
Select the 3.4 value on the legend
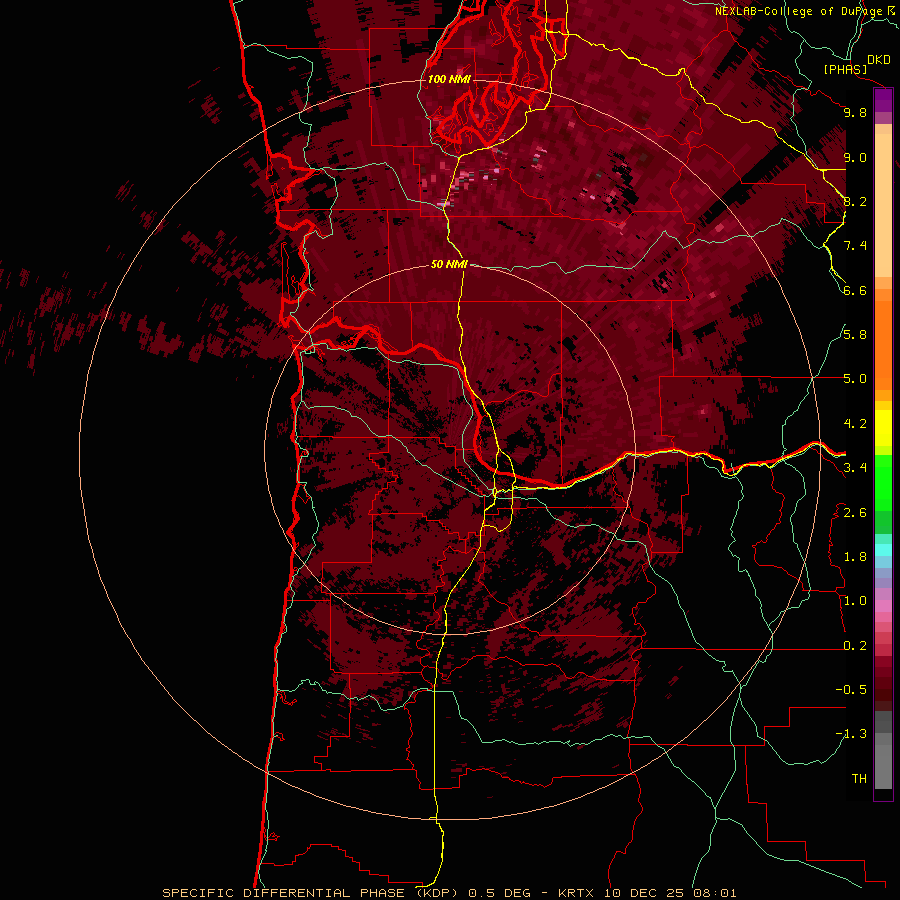(x=855, y=468)
